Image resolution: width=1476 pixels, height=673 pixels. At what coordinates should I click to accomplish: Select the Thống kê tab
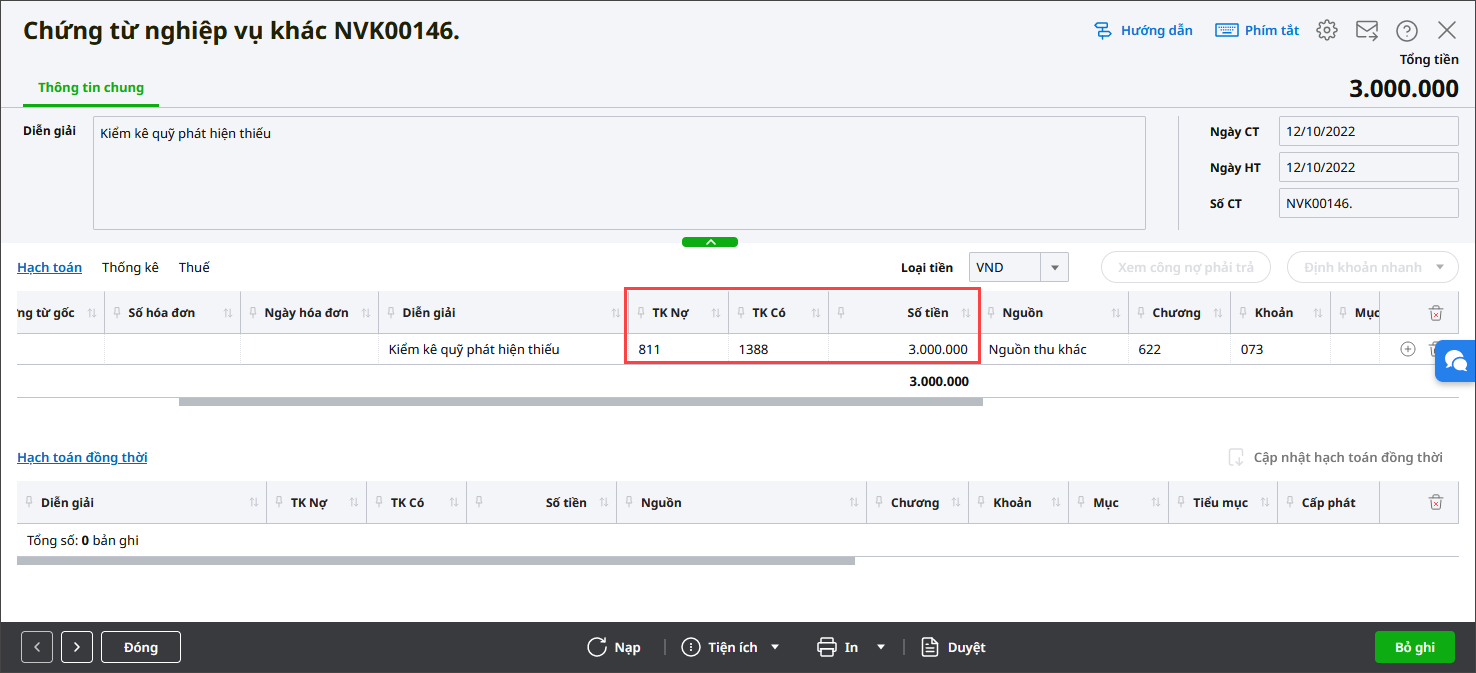pyautogui.click(x=130, y=267)
